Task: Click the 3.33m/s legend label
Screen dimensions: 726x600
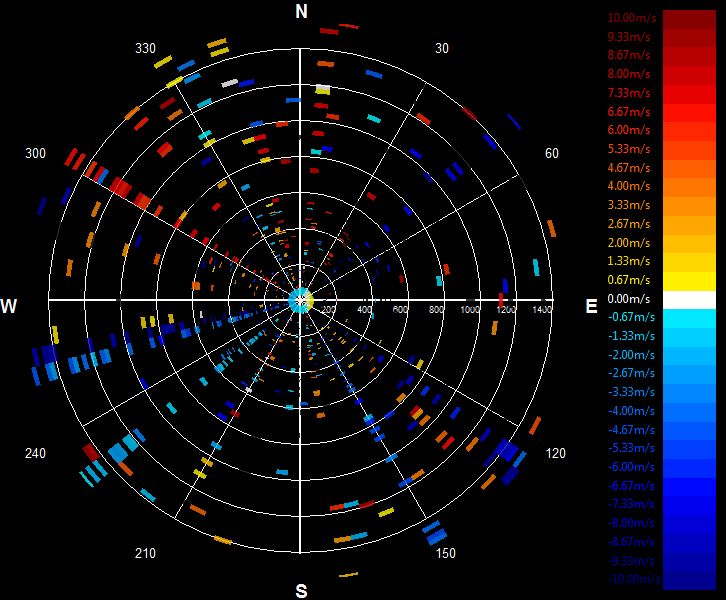Action: 629,205
